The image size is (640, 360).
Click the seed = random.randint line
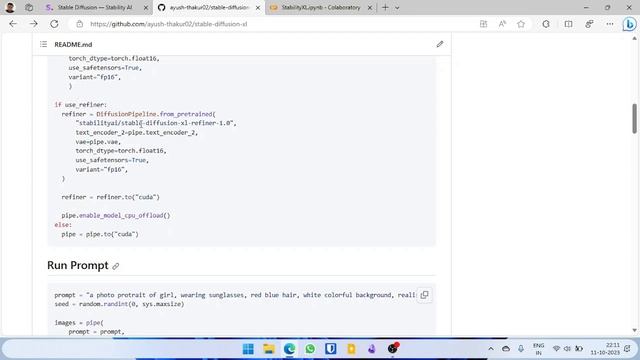[x=119, y=304]
